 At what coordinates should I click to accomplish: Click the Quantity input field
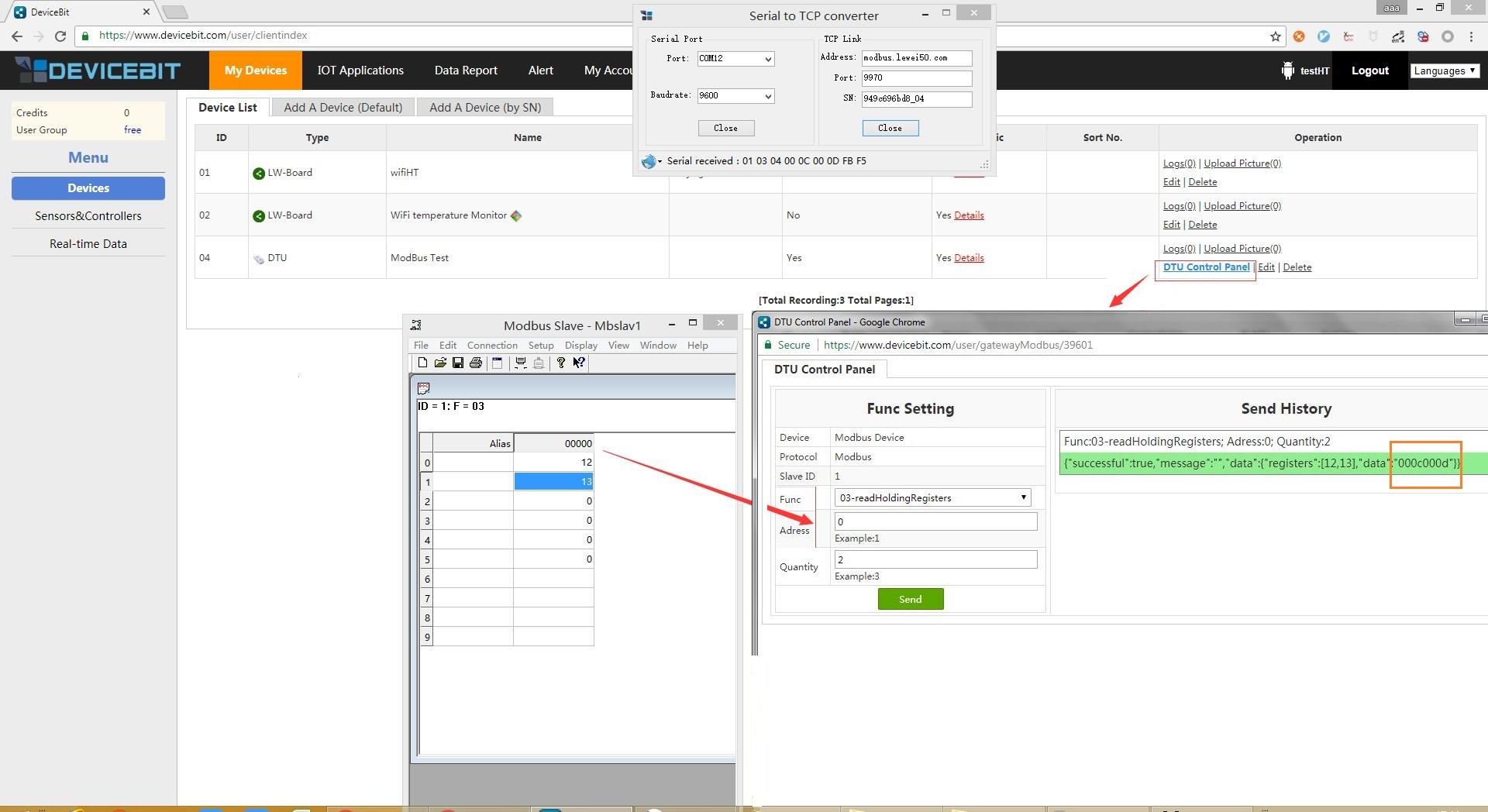[x=935, y=559]
